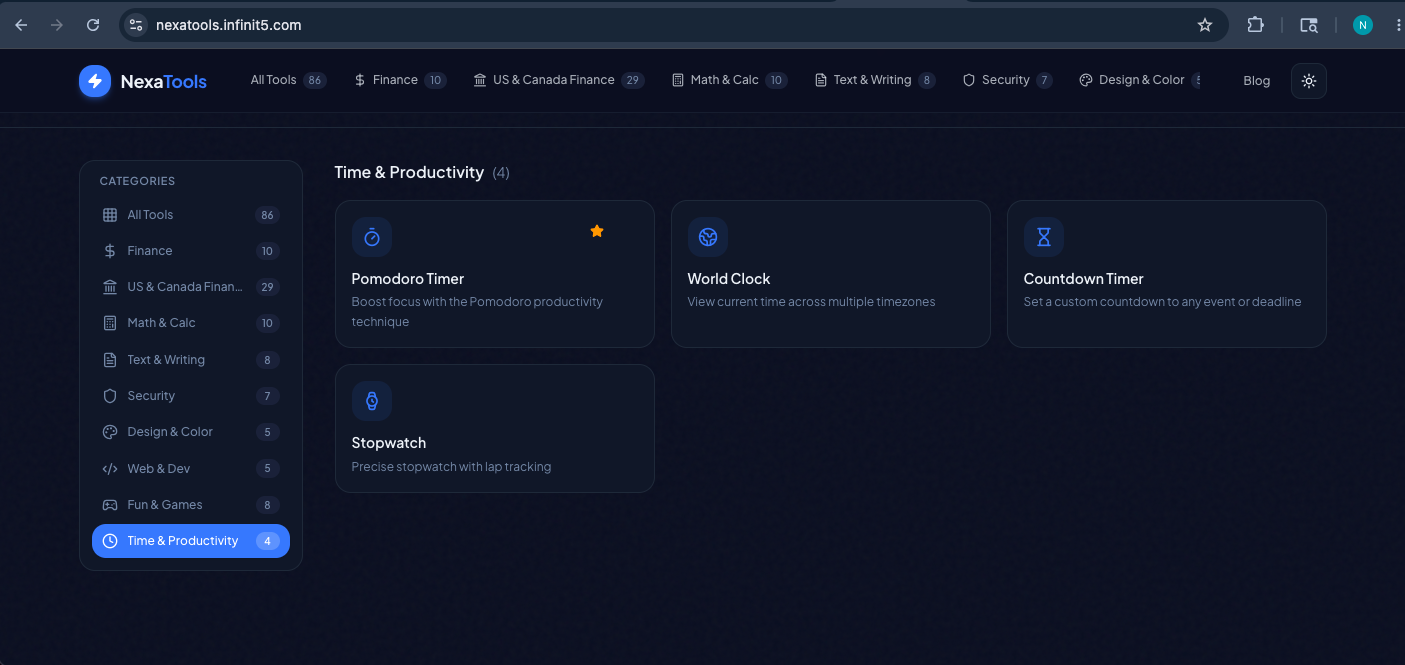
Task: Select the Web & Dev label in sidebar
Action: coord(159,468)
